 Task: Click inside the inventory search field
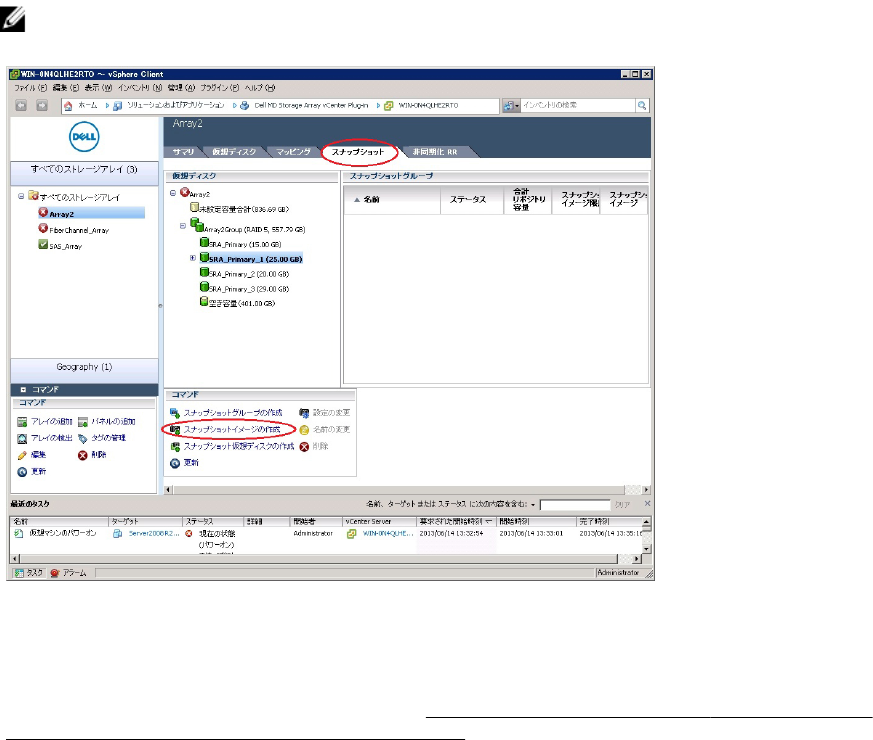coord(578,105)
